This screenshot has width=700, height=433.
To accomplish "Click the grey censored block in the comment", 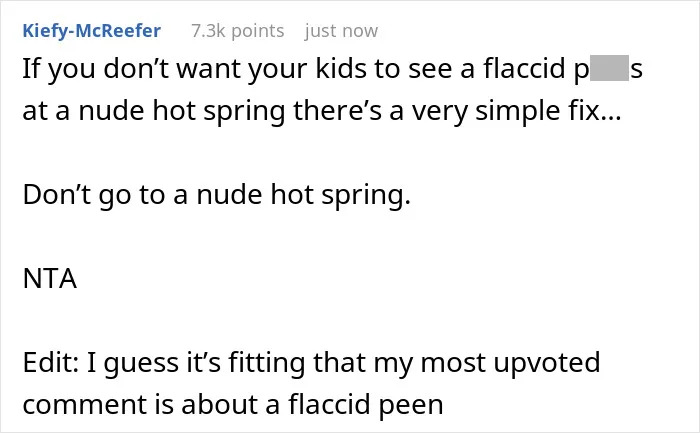I will click(609, 68).
